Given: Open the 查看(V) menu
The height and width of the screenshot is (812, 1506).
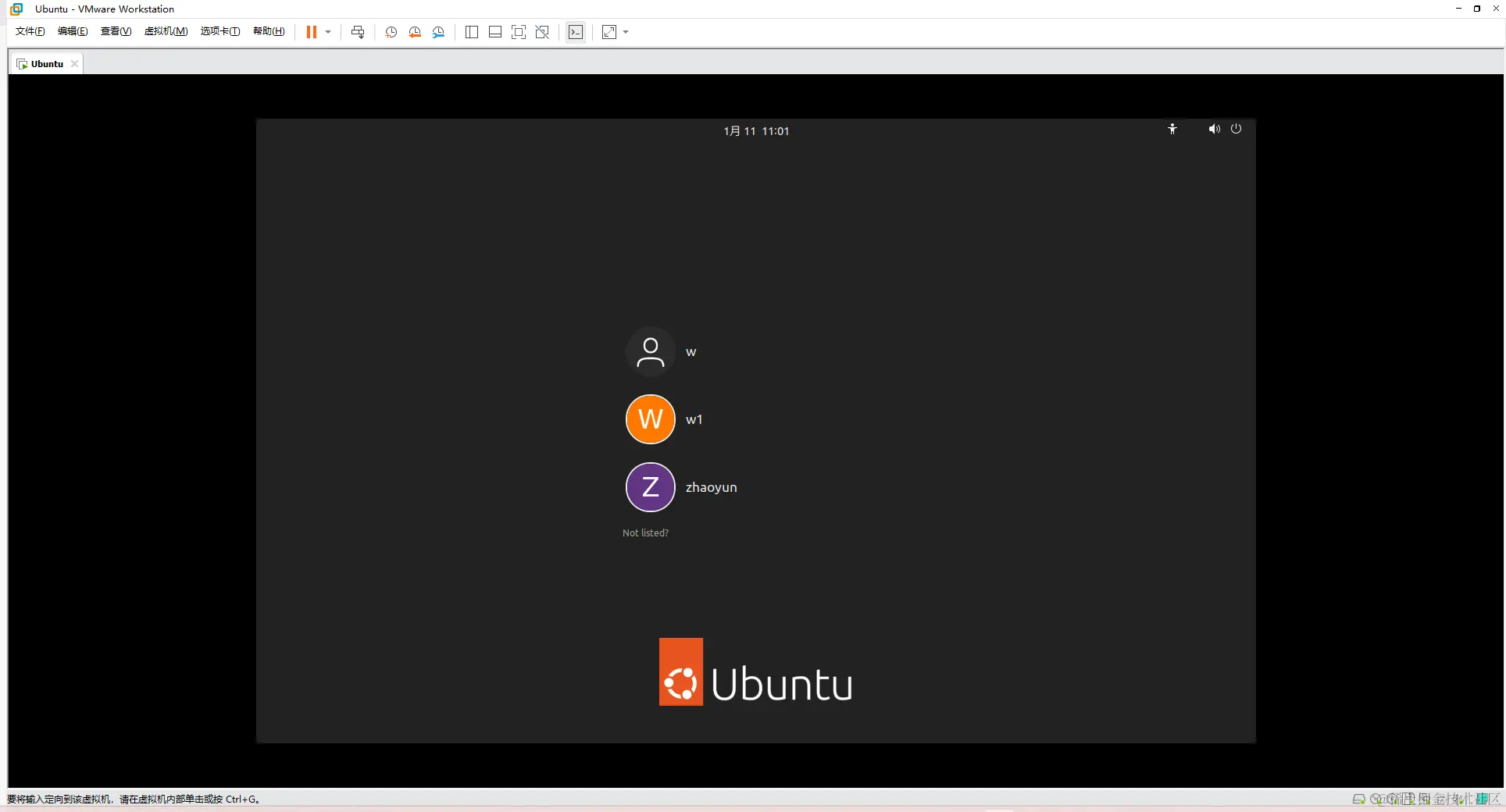Looking at the screenshot, I should tap(116, 31).
